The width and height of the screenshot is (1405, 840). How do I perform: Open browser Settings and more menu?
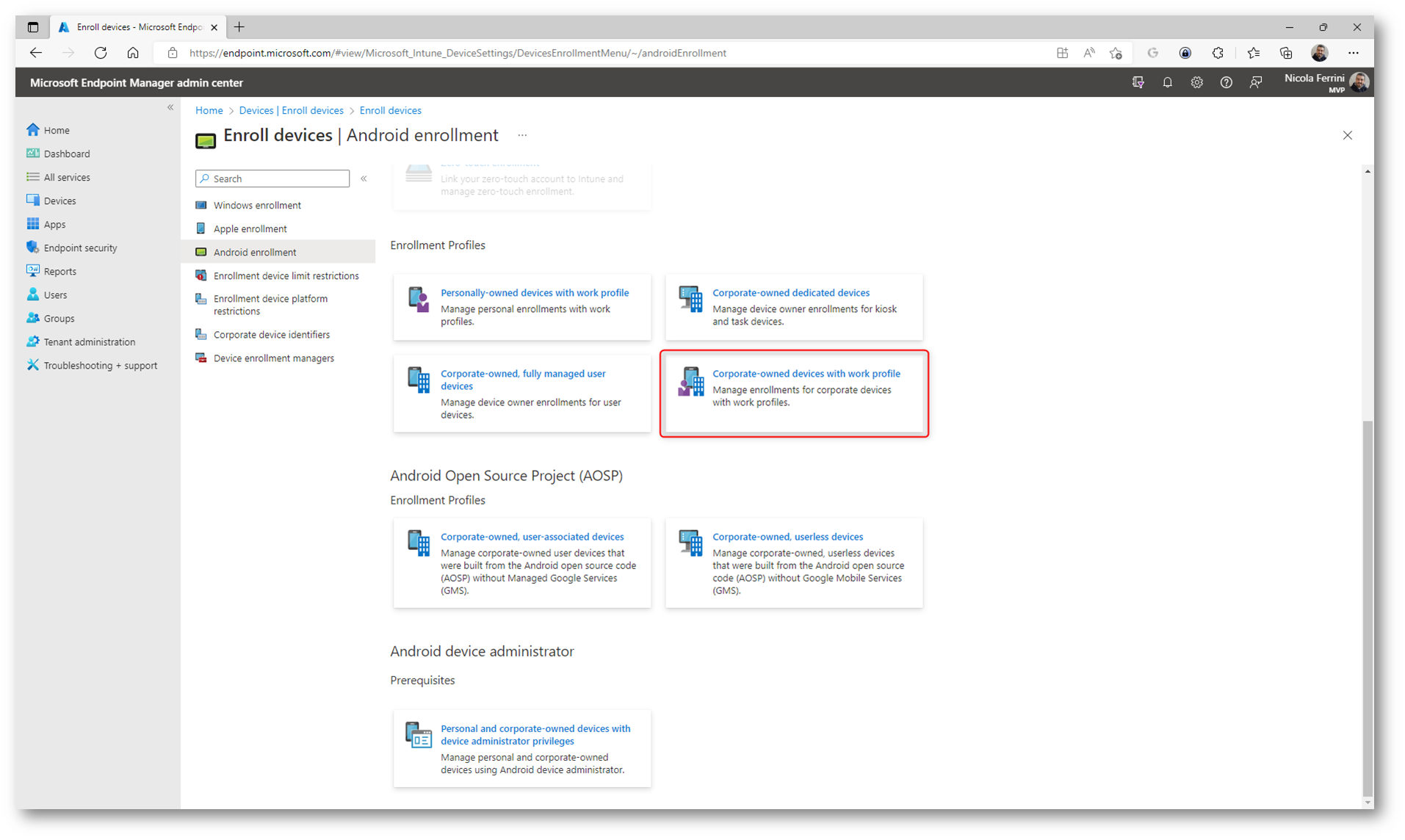coord(1353,53)
